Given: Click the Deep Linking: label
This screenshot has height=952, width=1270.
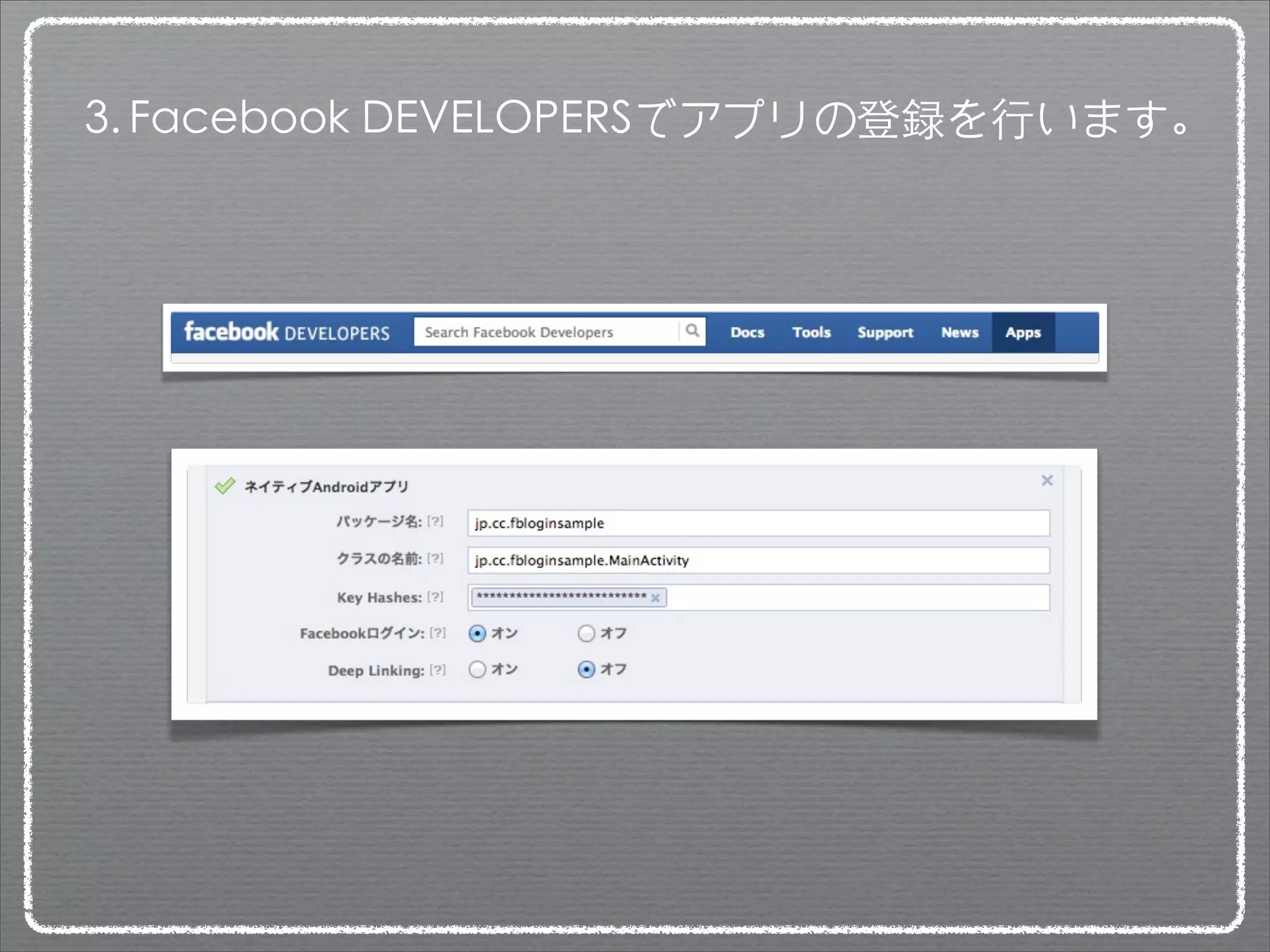Looking at the screenshot, I should click(x=376, y=671).
